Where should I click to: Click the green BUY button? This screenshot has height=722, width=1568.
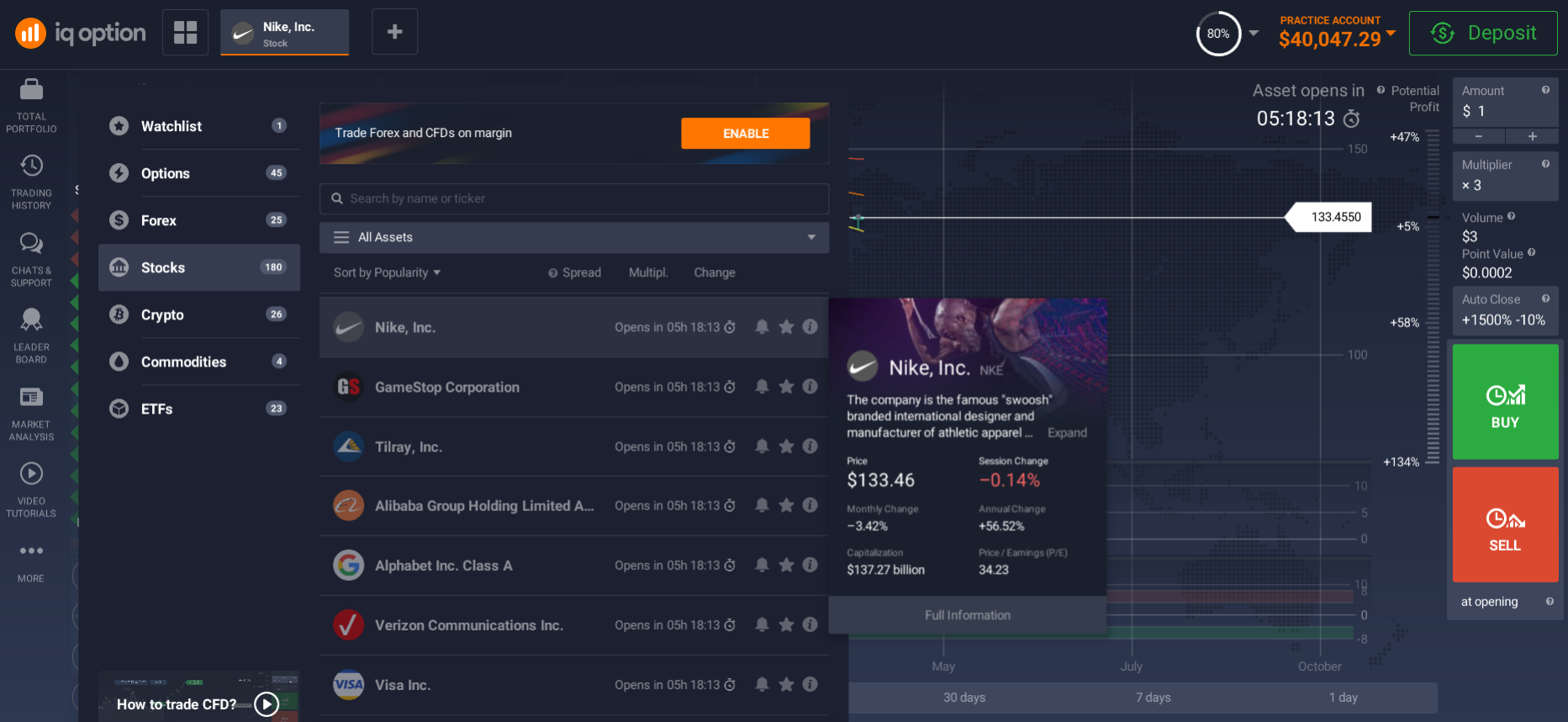coord(1505,402)
